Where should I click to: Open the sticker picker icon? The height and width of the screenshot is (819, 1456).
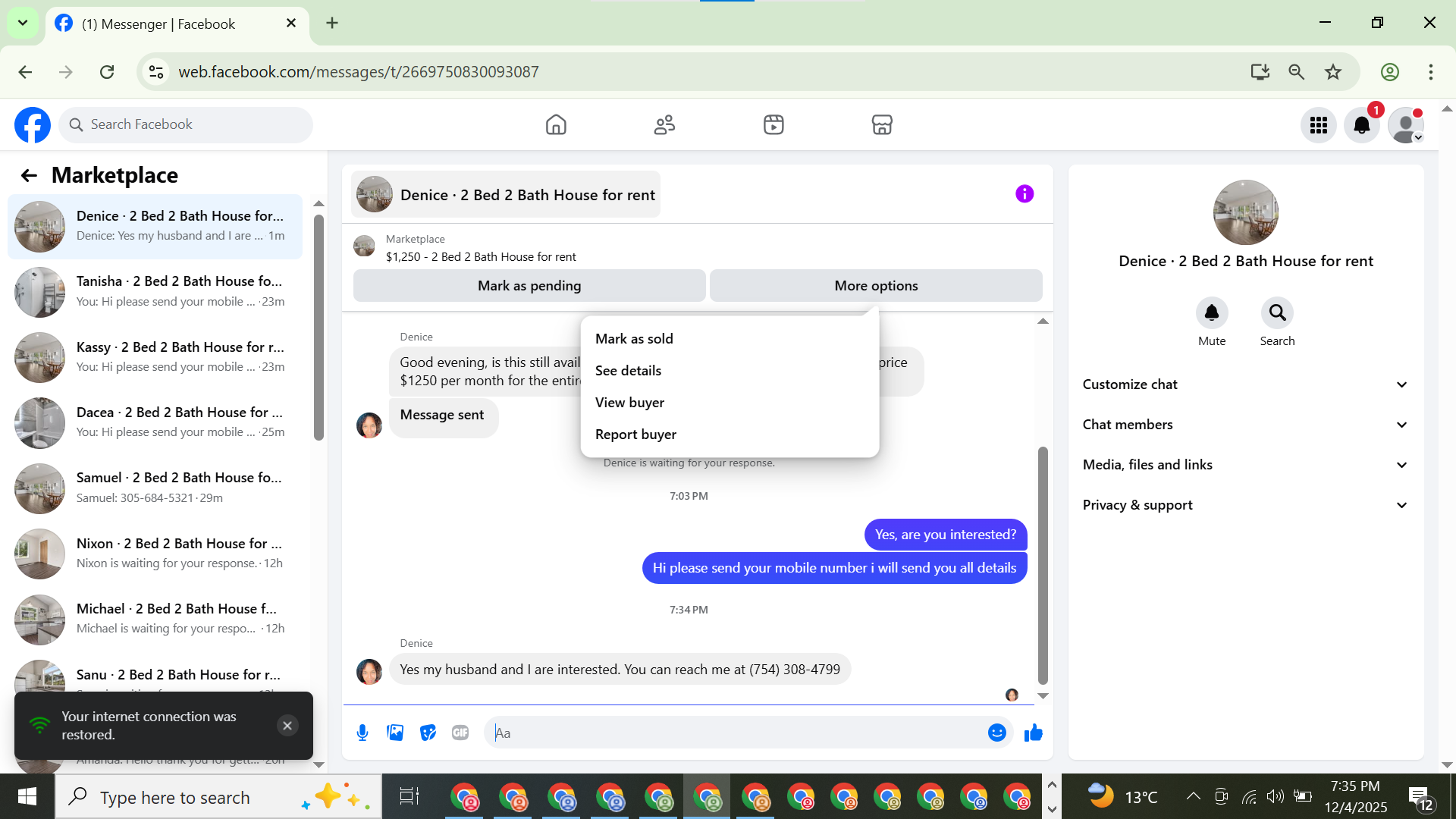[x=428, y=733]
